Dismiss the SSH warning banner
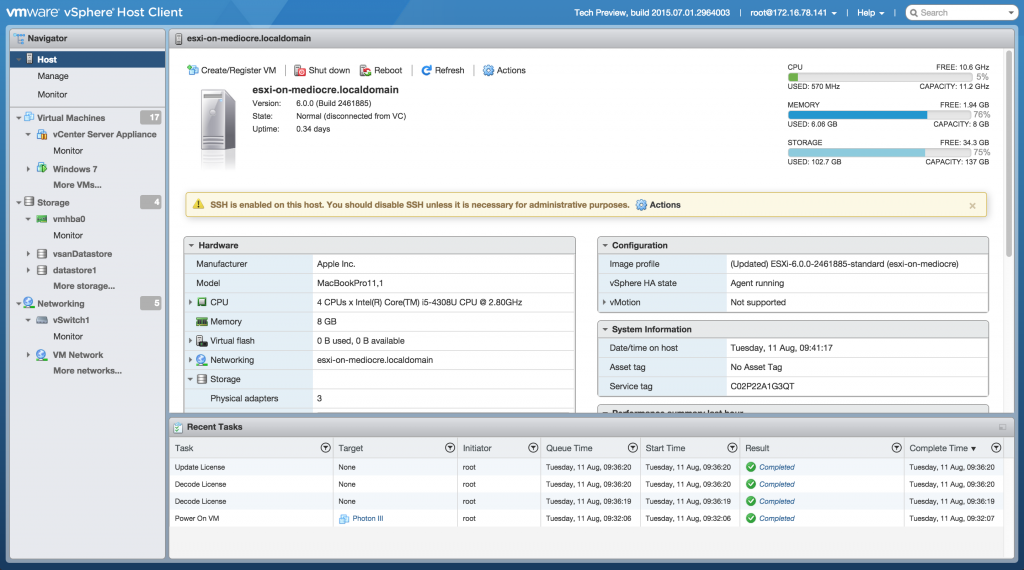The image size is (1024, 570). pyautogui.click(x=972, y=206)
